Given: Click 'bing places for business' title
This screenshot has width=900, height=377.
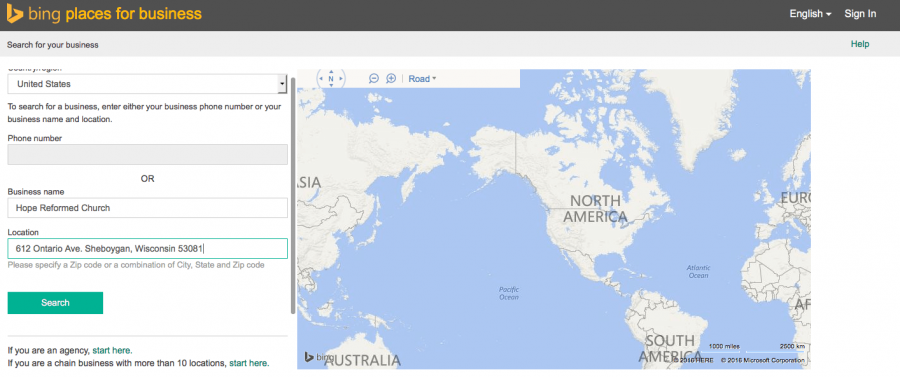Looking at the screenshot, I should pos(114,14).
